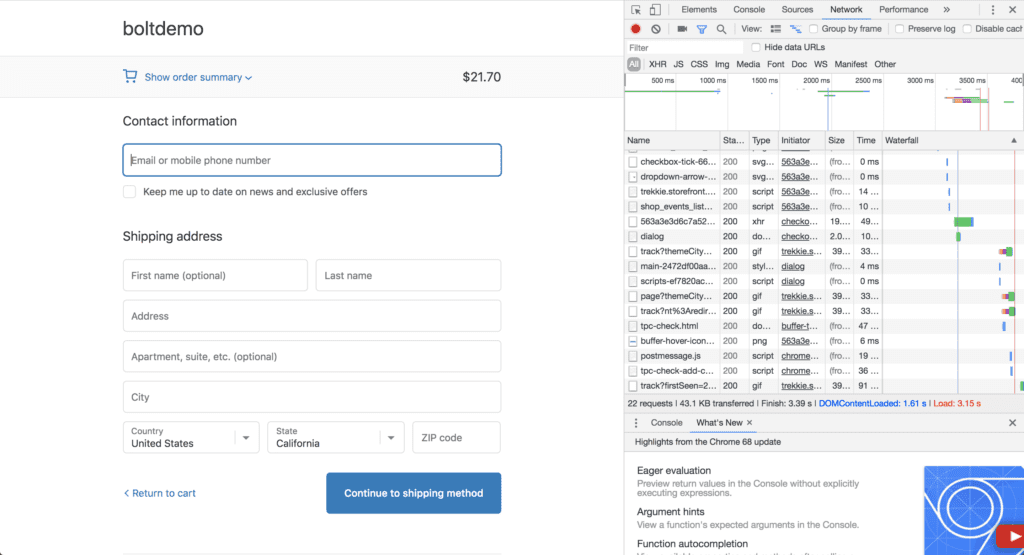1024x555 pixels.
Task: Click Continue to shipping method button
Action: pos(413,493)
